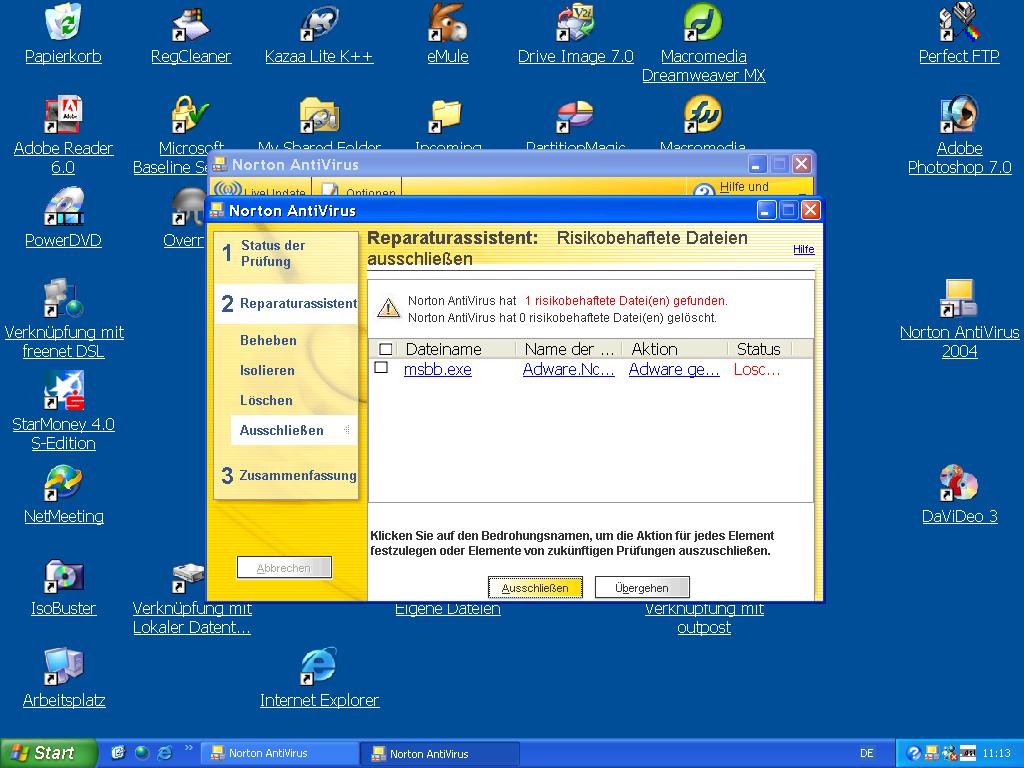
Task: Open the Hilfe link in the wizard
Action: pyautogui.click(x=803, y=249)
